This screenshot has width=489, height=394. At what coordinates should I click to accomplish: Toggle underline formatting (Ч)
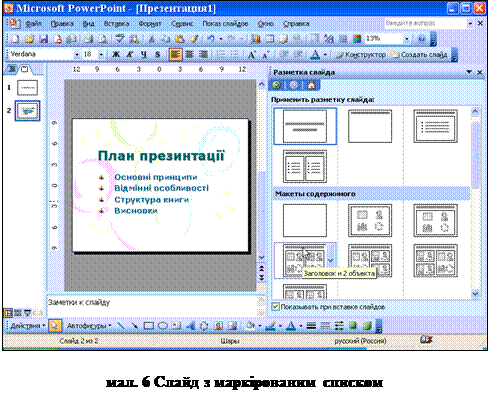(144, 55)
